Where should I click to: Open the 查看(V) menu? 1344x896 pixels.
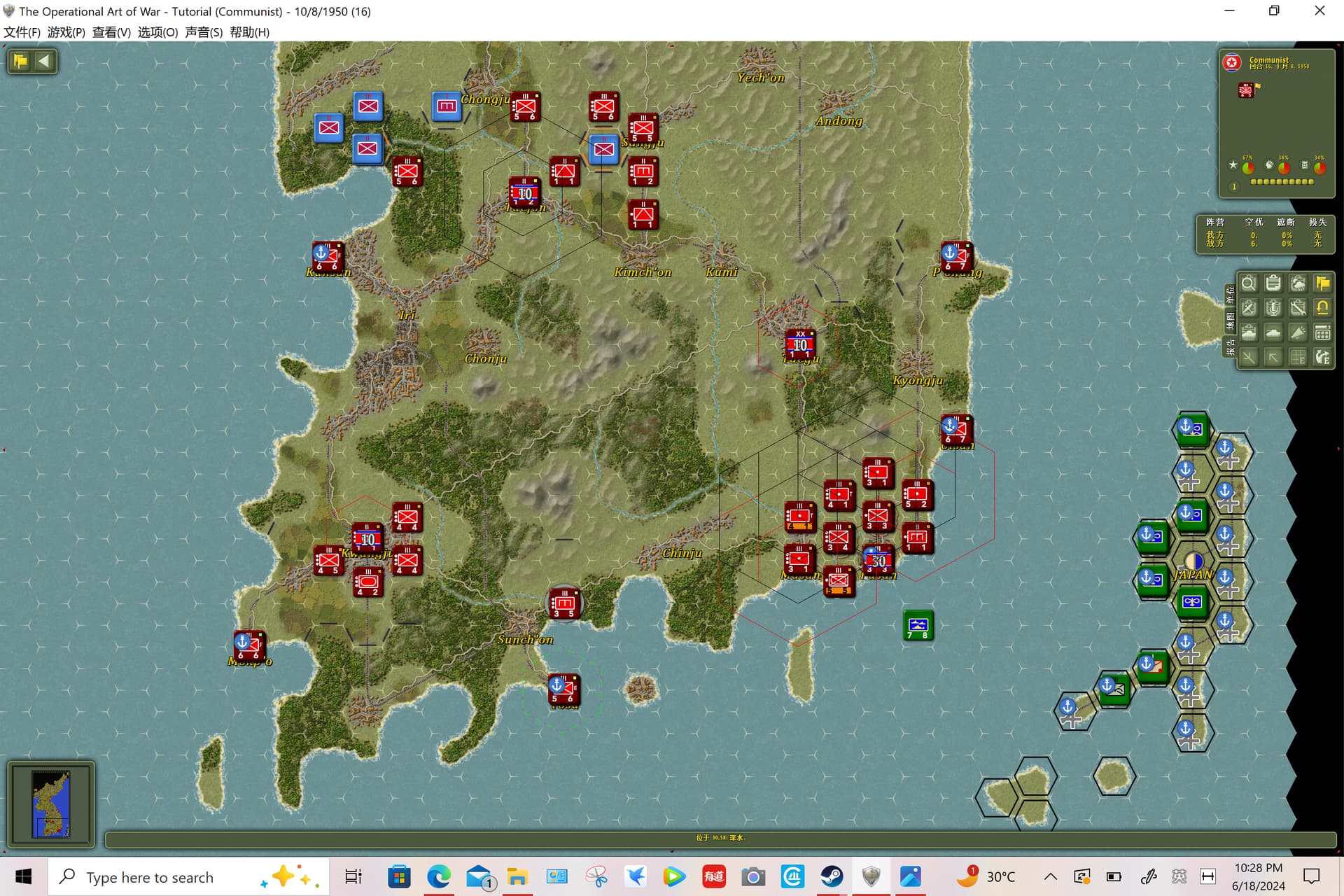click(111, 32)
